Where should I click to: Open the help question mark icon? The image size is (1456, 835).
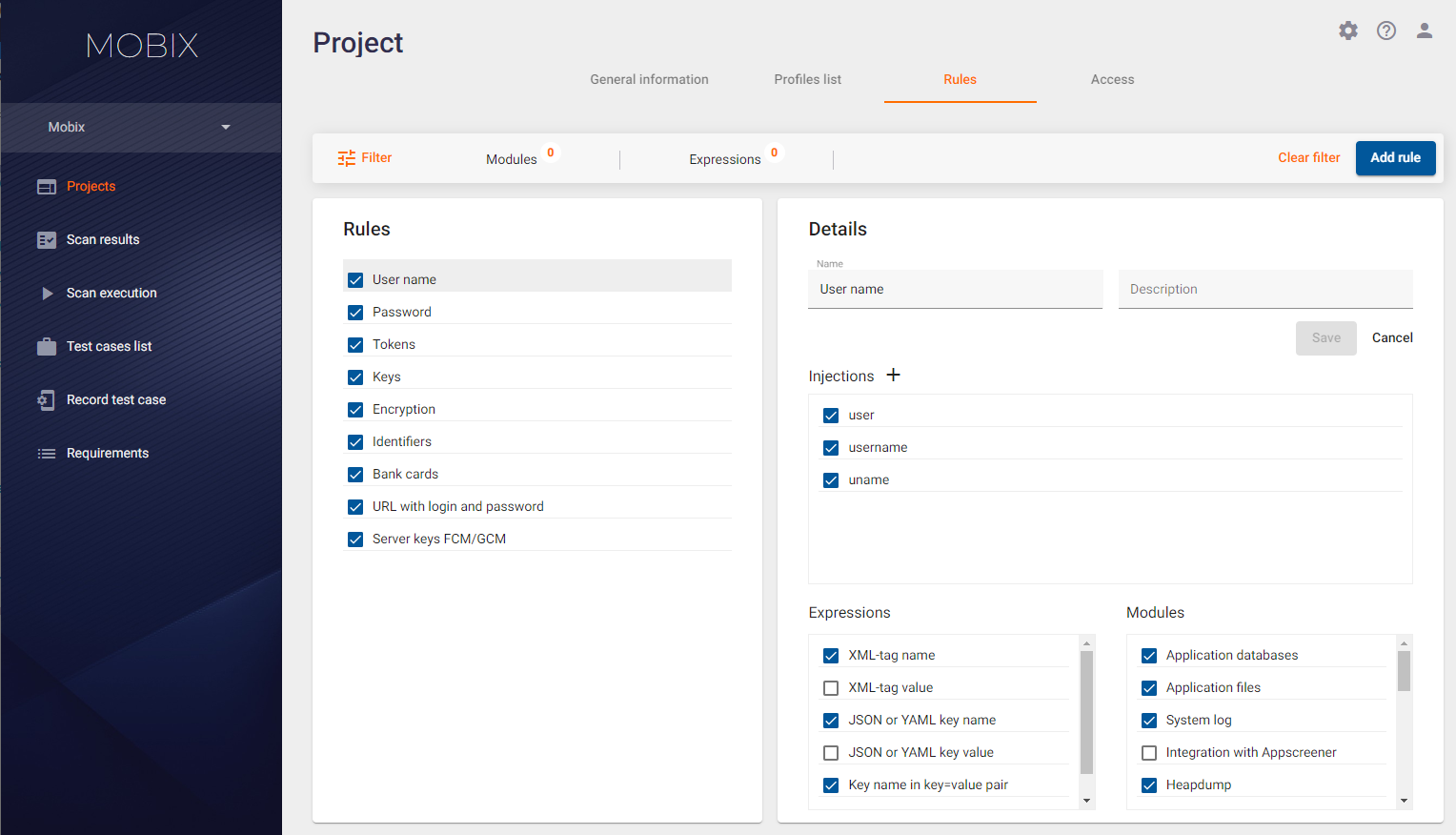pyautogui.click(x=1386, y=31)
